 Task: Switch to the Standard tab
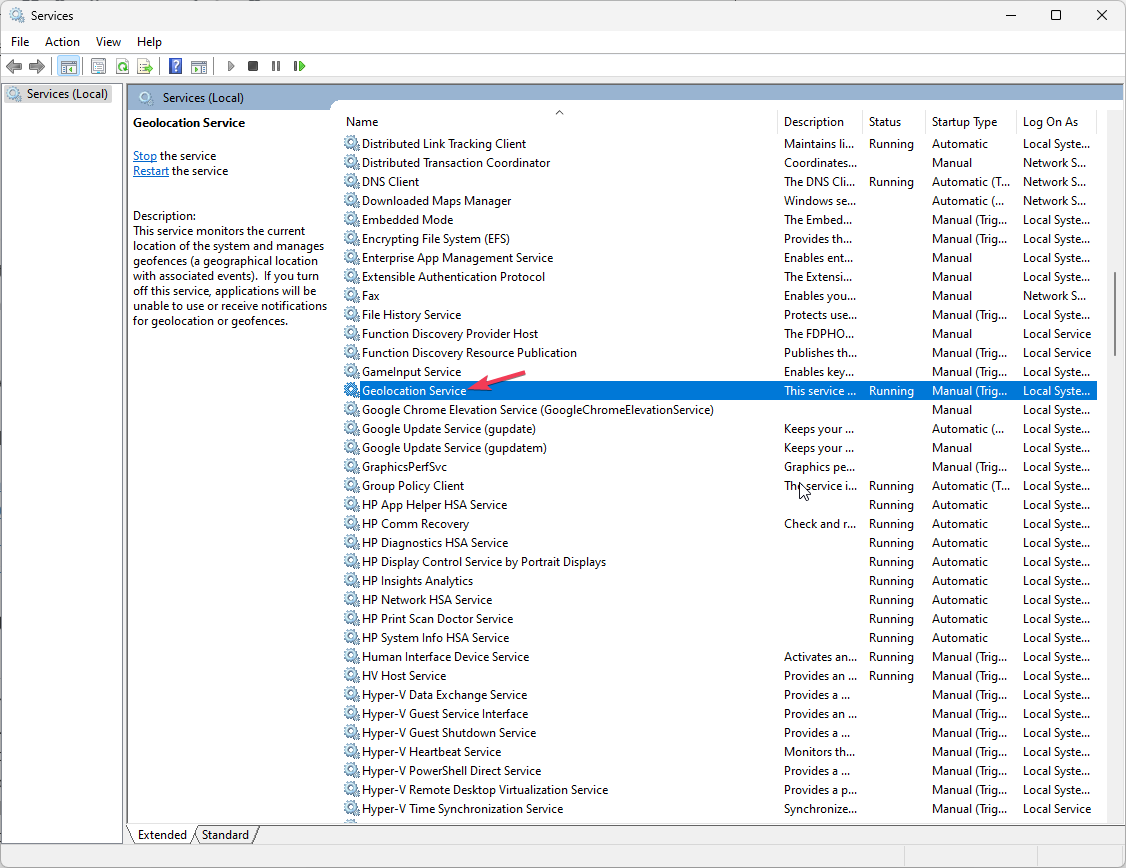point(225,835)
